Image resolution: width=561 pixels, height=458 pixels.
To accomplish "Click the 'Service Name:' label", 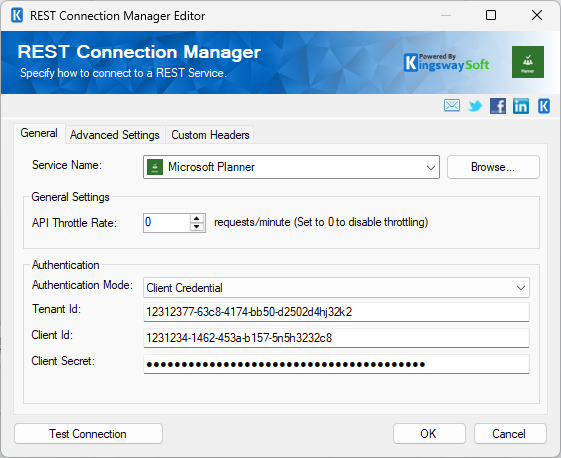I will pyautogui.click(x=67, y=165).
